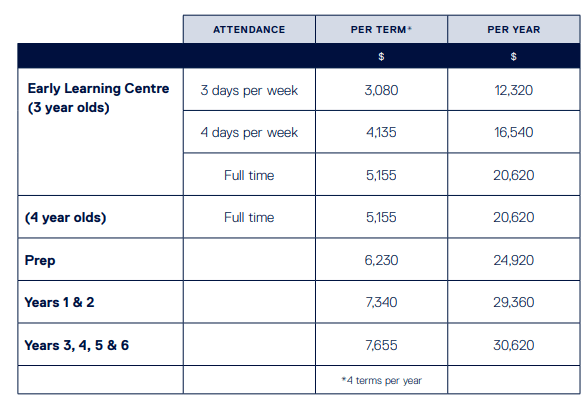Select the Years 3, 4, 5 & 6 label
Image resolution: width=583 pixels, height=401 pixels.
[x=77, y=345]
